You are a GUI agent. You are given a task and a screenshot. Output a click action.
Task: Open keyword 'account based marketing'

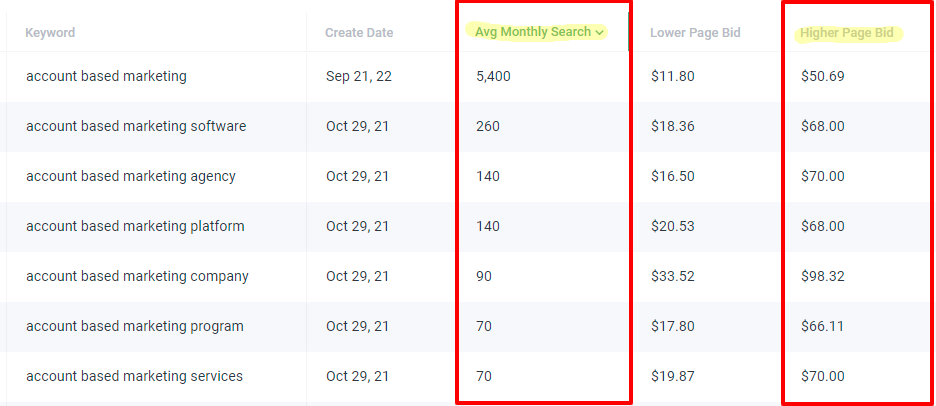(x=106, y=76)
